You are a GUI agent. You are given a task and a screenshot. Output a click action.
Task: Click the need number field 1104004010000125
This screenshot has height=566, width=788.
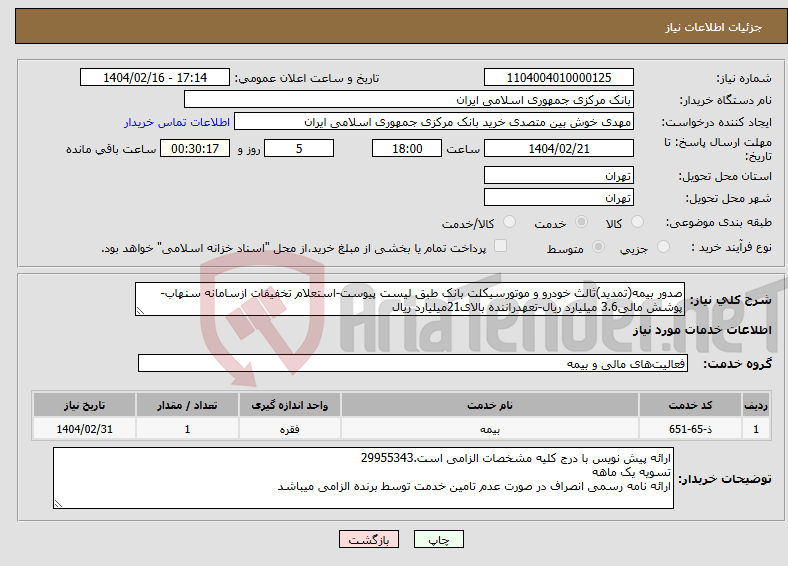coord(559,77)
